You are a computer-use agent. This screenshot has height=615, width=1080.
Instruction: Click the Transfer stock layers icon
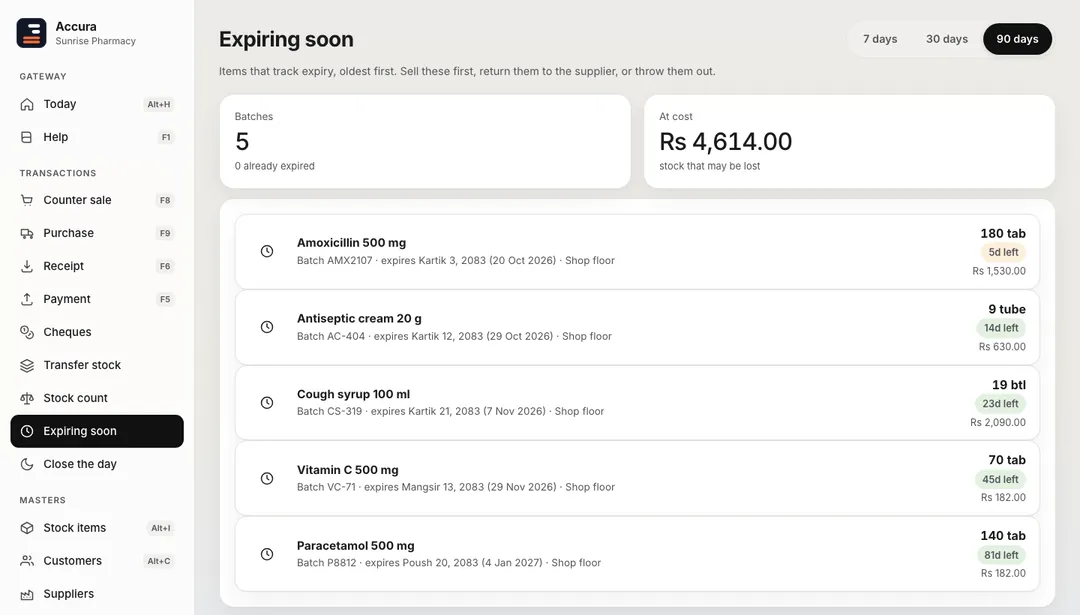pyautogui.click(x=27, y=365)
